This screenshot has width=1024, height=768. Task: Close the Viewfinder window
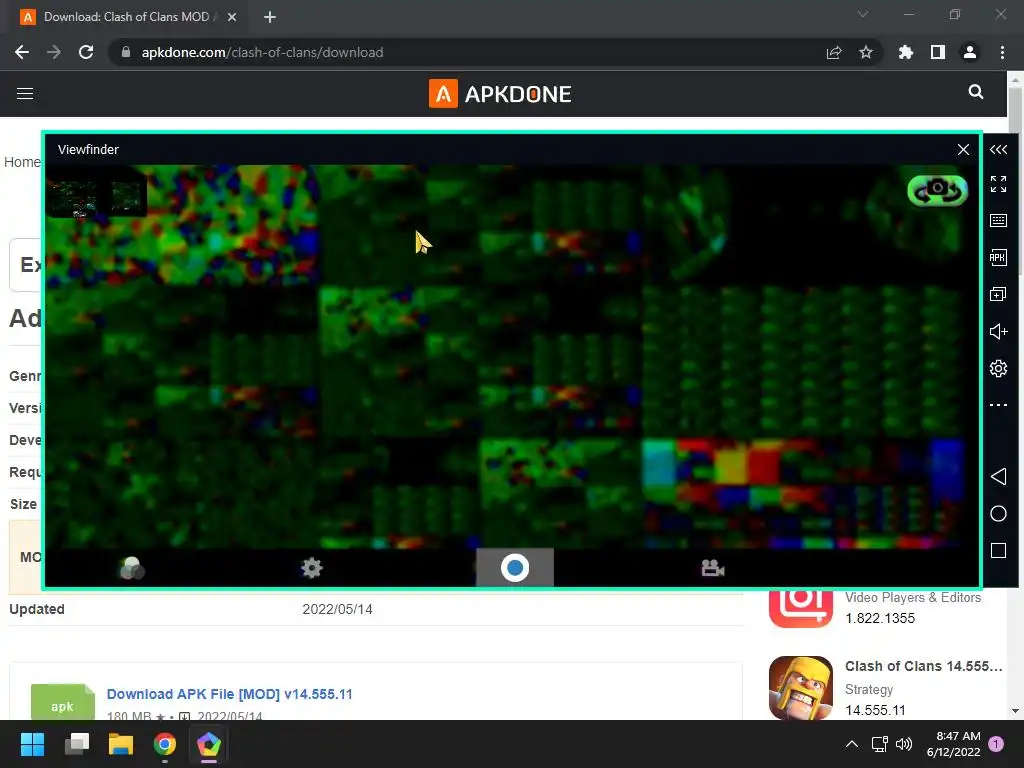point(963,150)
